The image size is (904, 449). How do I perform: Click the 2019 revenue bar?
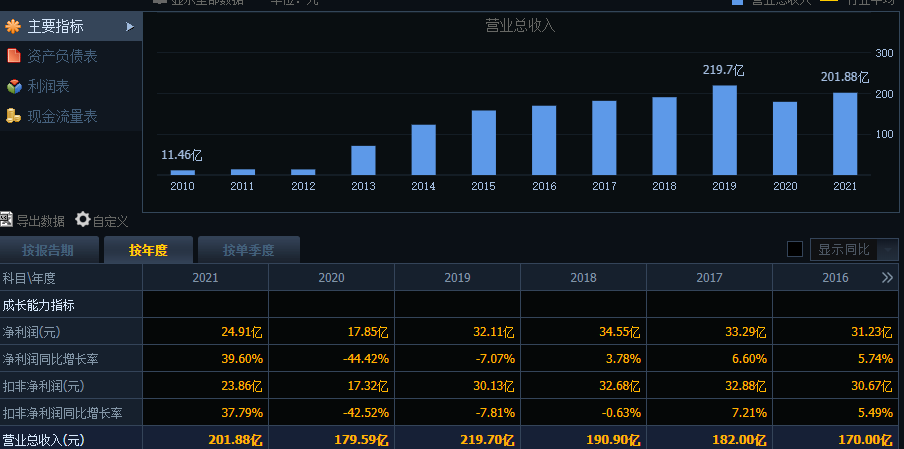click(725, 130)
